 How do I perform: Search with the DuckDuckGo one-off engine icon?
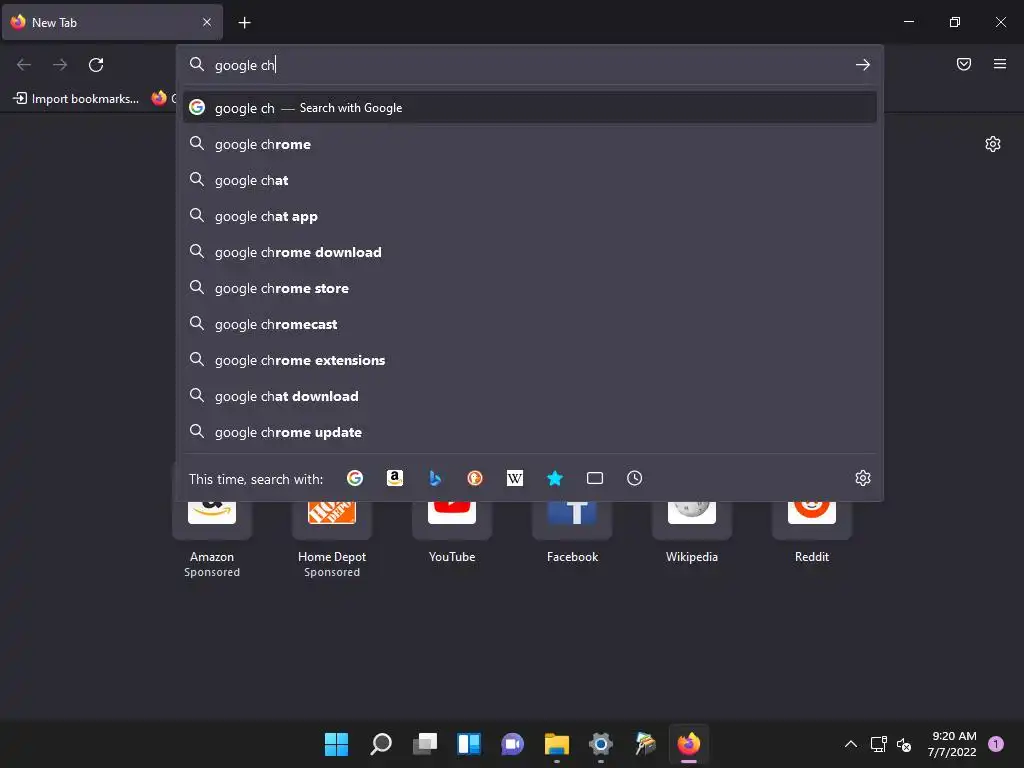pyautogui.click(x=475, y=478)
